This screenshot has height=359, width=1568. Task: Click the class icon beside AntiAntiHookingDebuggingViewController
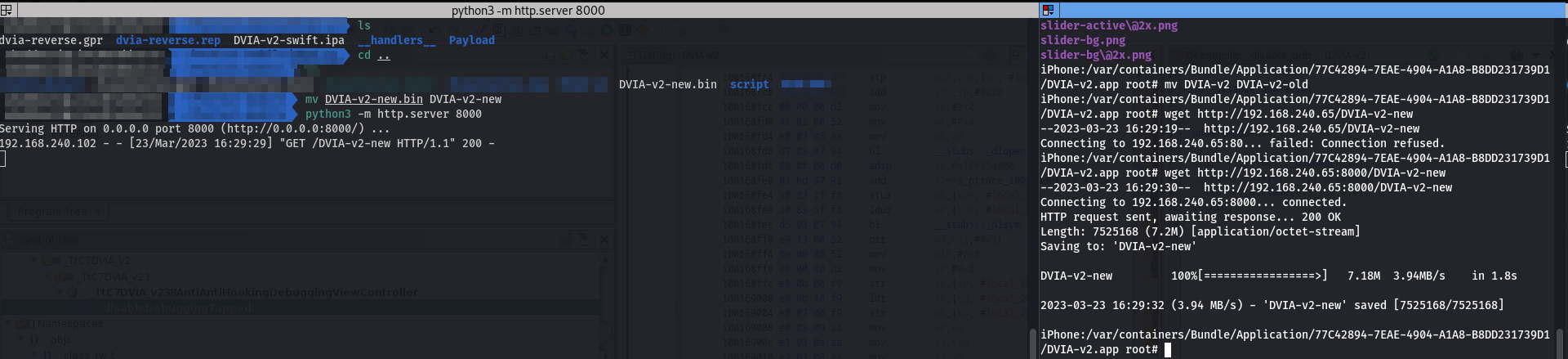(73, 293)
